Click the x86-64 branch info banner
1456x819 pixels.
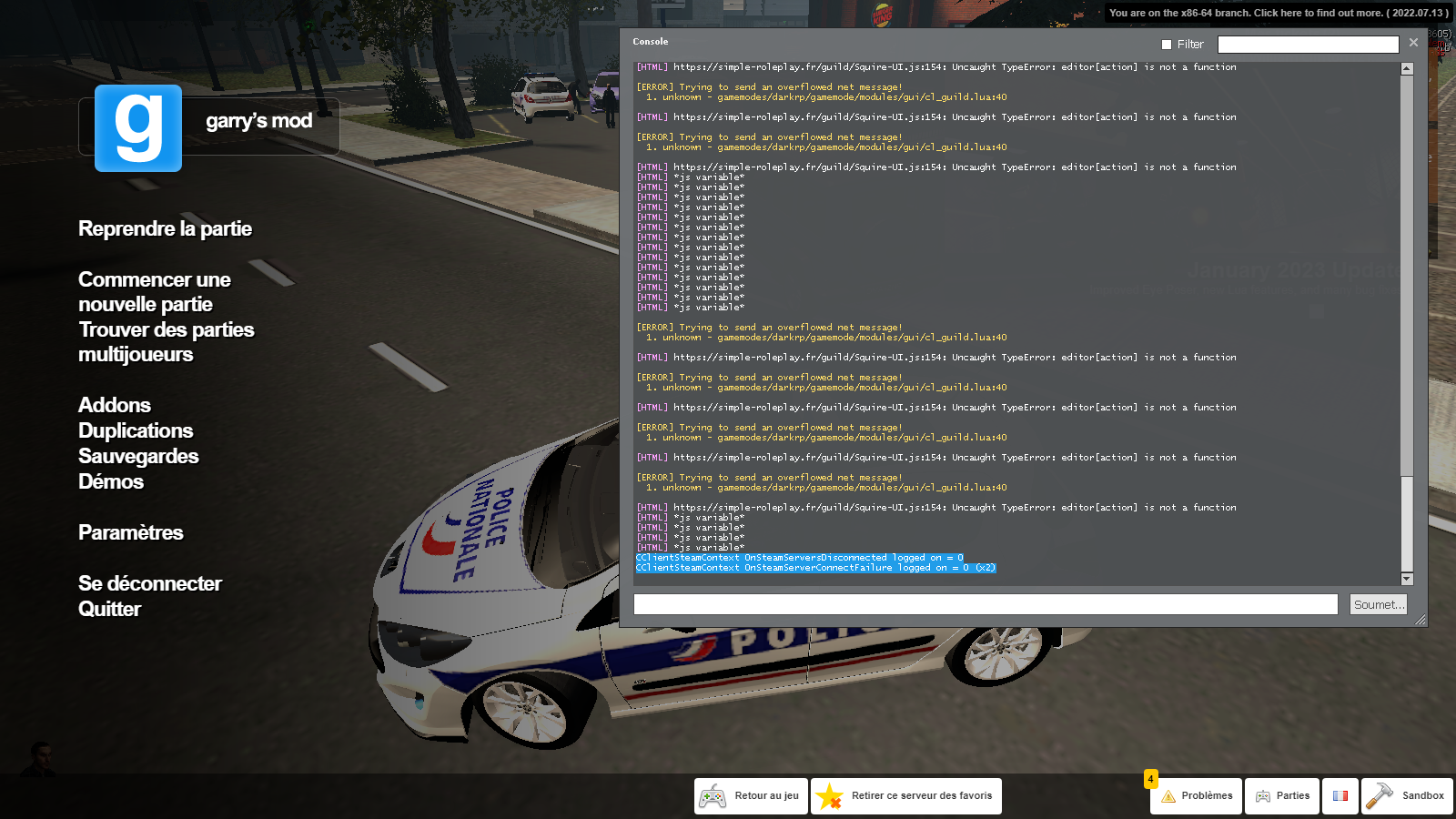(1279, 13)
